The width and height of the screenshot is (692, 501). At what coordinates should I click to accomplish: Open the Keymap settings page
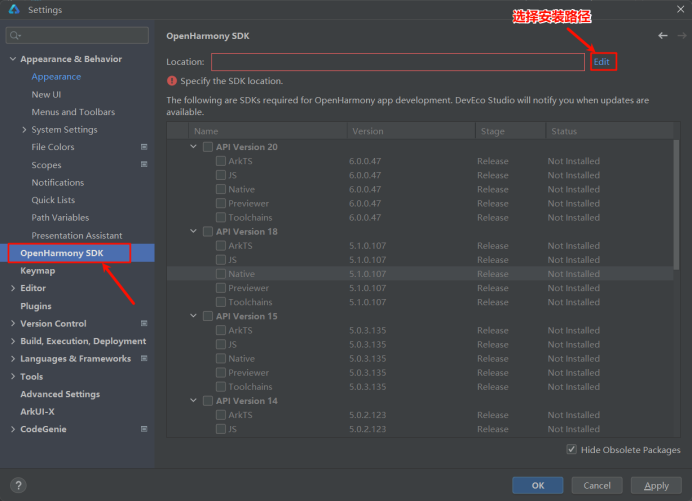coord(38,271)
